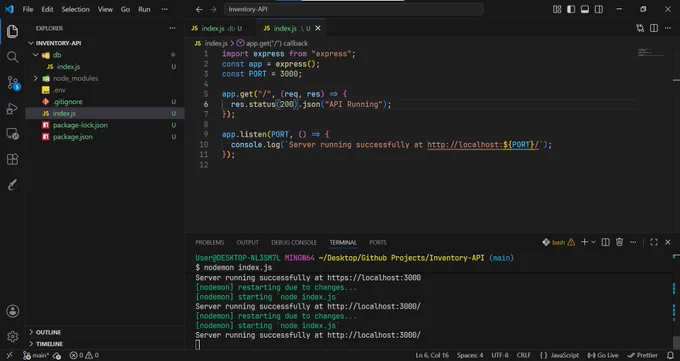Toggle the bottom Panel visibility
680x361 pixels.
pyautogui.click(x=585, y=9)
